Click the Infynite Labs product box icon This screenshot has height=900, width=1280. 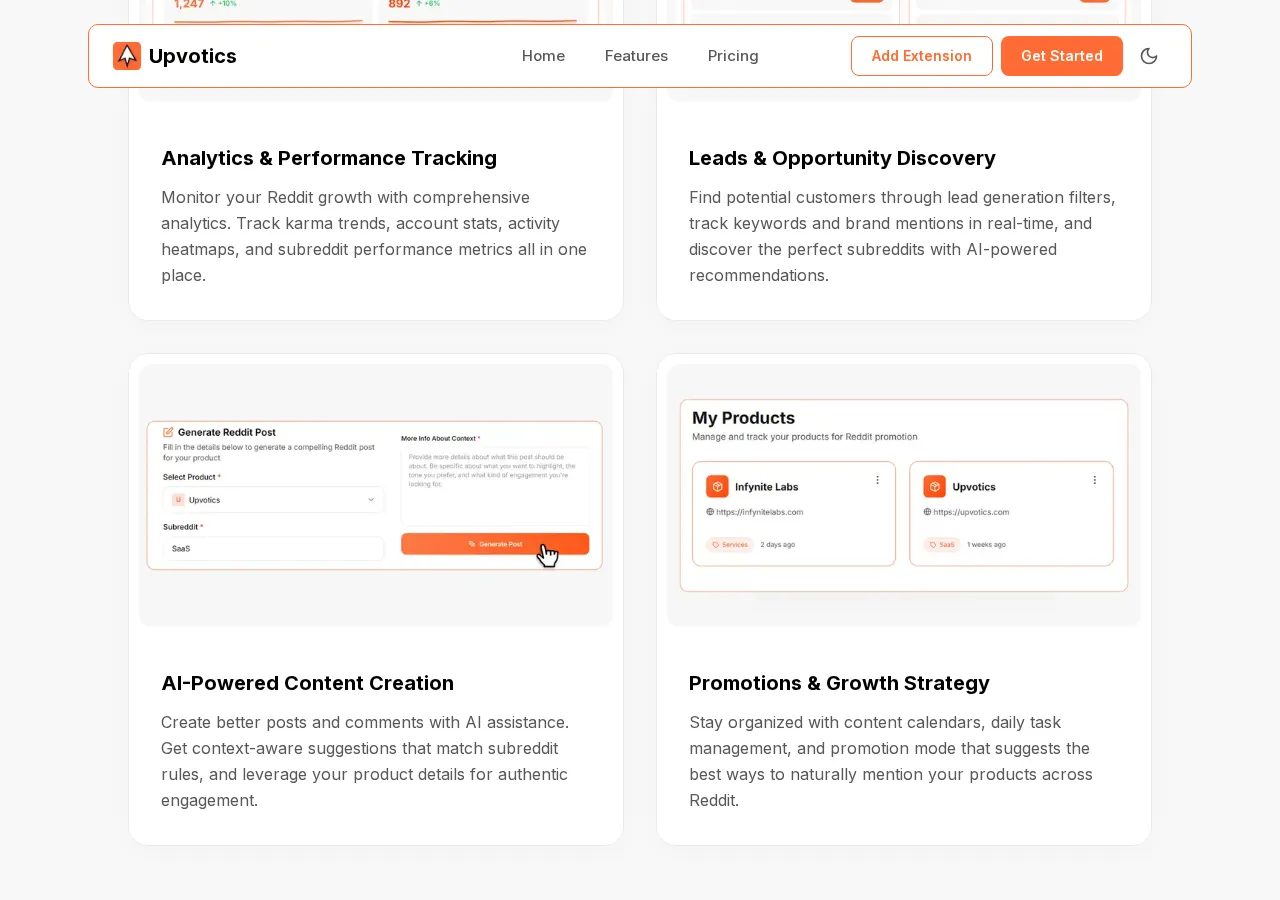[717, 487]
